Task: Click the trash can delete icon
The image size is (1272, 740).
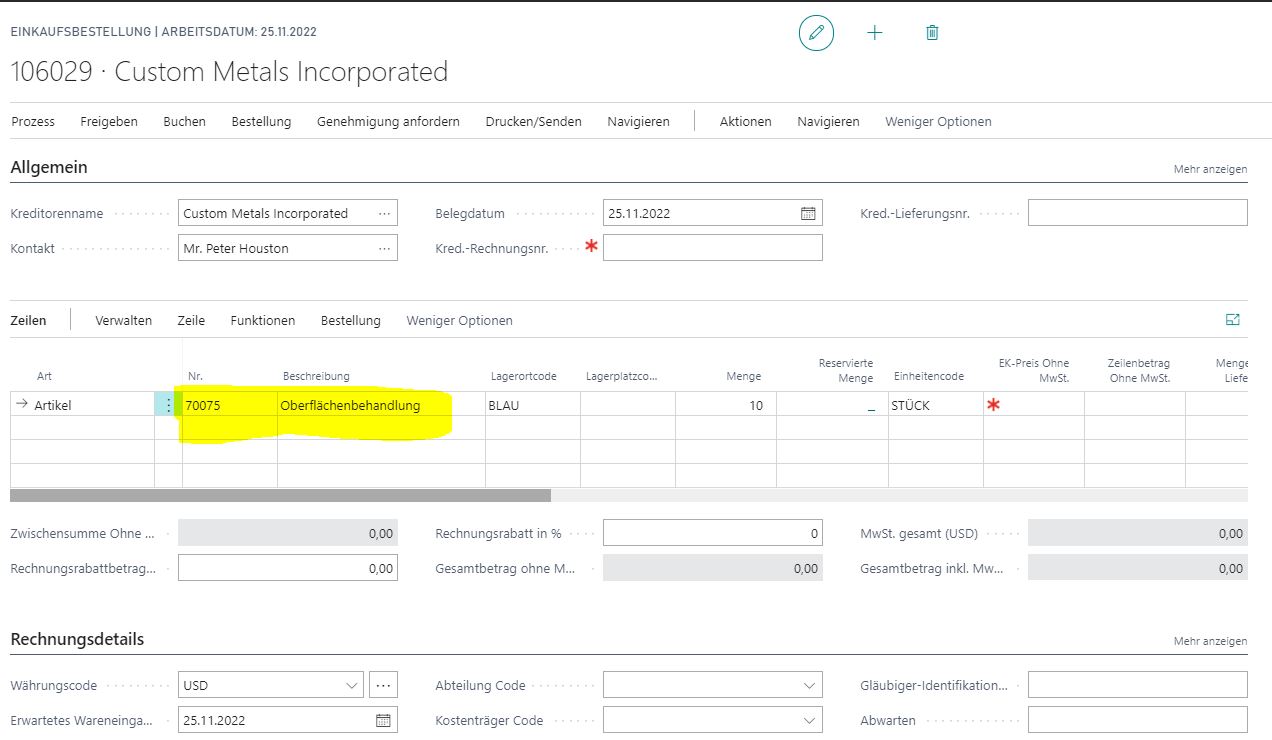Action: (x=932, y=33)
